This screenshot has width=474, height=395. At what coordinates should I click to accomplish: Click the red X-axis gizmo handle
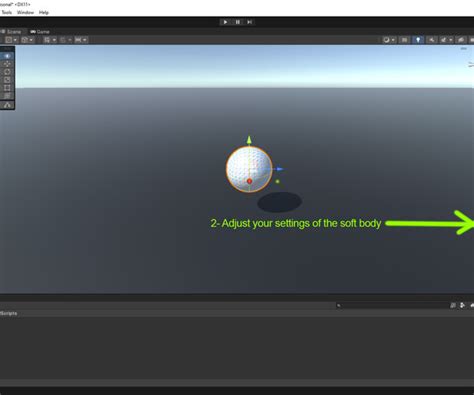click(x=249, y=181)
